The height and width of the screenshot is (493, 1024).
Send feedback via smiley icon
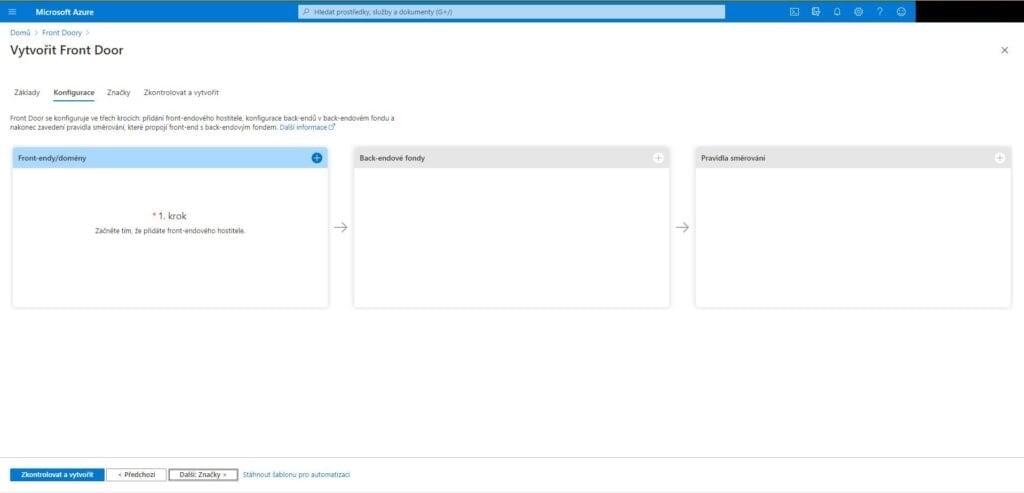901,12
